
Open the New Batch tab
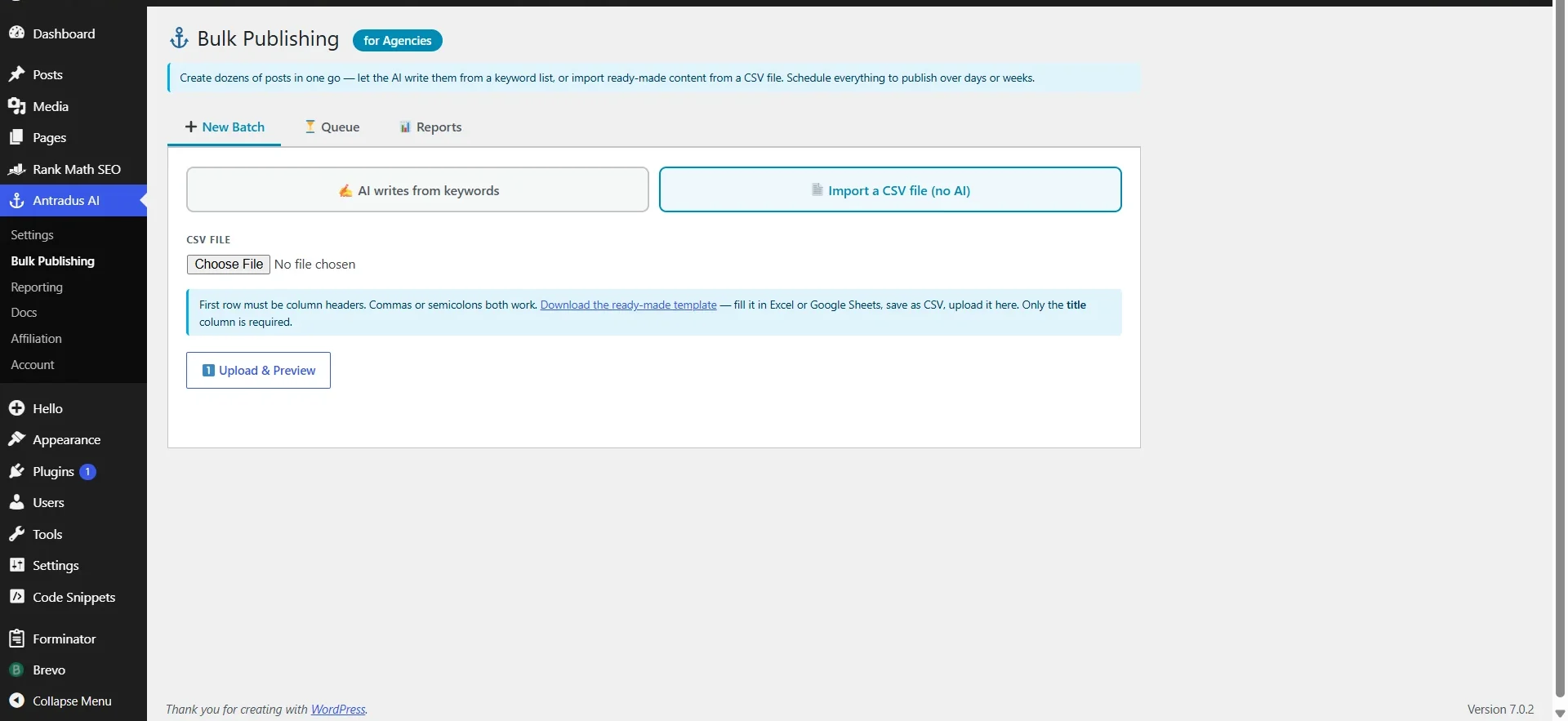click(x=225, y=127)
